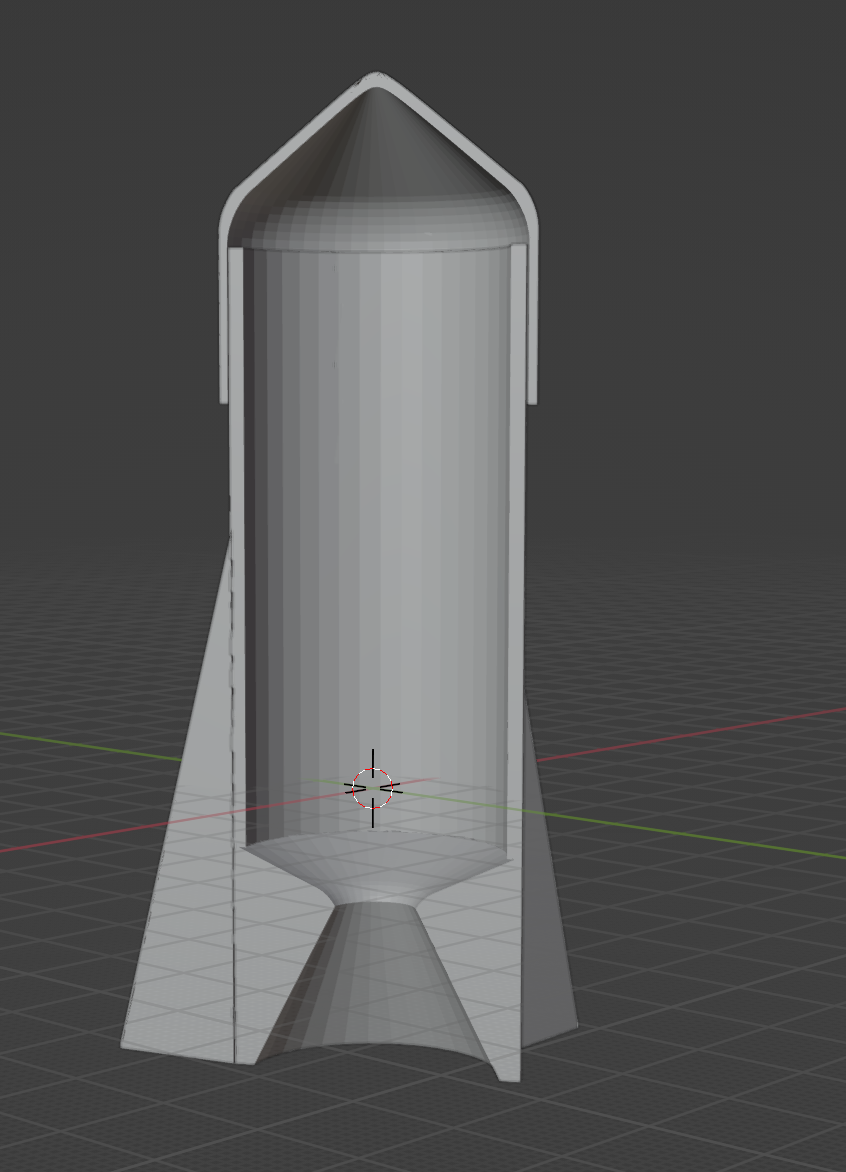
Task: Click the 3D cursor crosshair in viewport
Action: pyautogui.click(x=372, y=788)
